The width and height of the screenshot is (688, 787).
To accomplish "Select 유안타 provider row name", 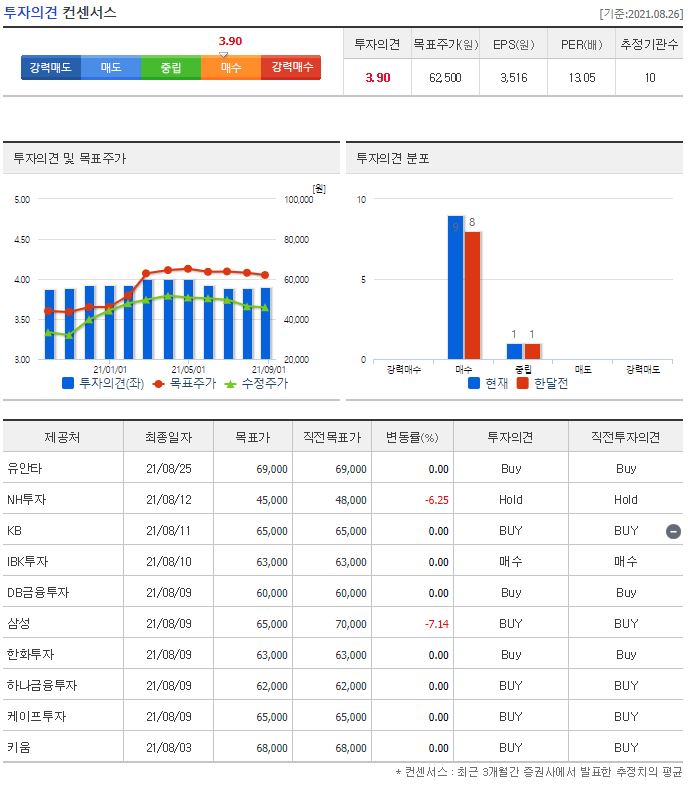I will [25, 468].
